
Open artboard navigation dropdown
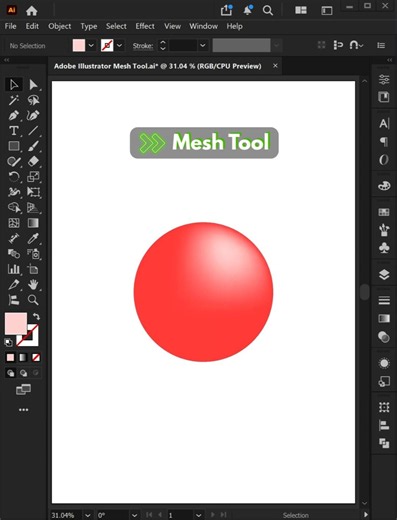(x=198, y=515)
